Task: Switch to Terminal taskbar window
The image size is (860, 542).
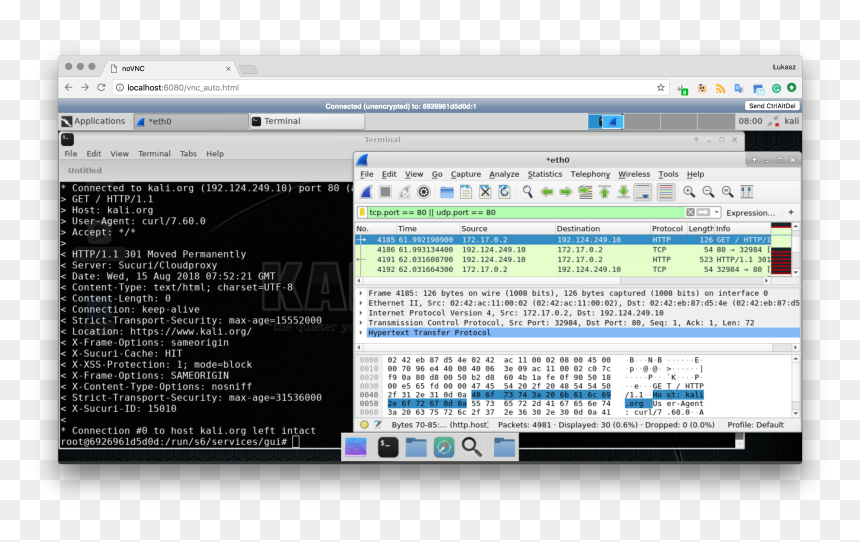Action: [307, 121]
